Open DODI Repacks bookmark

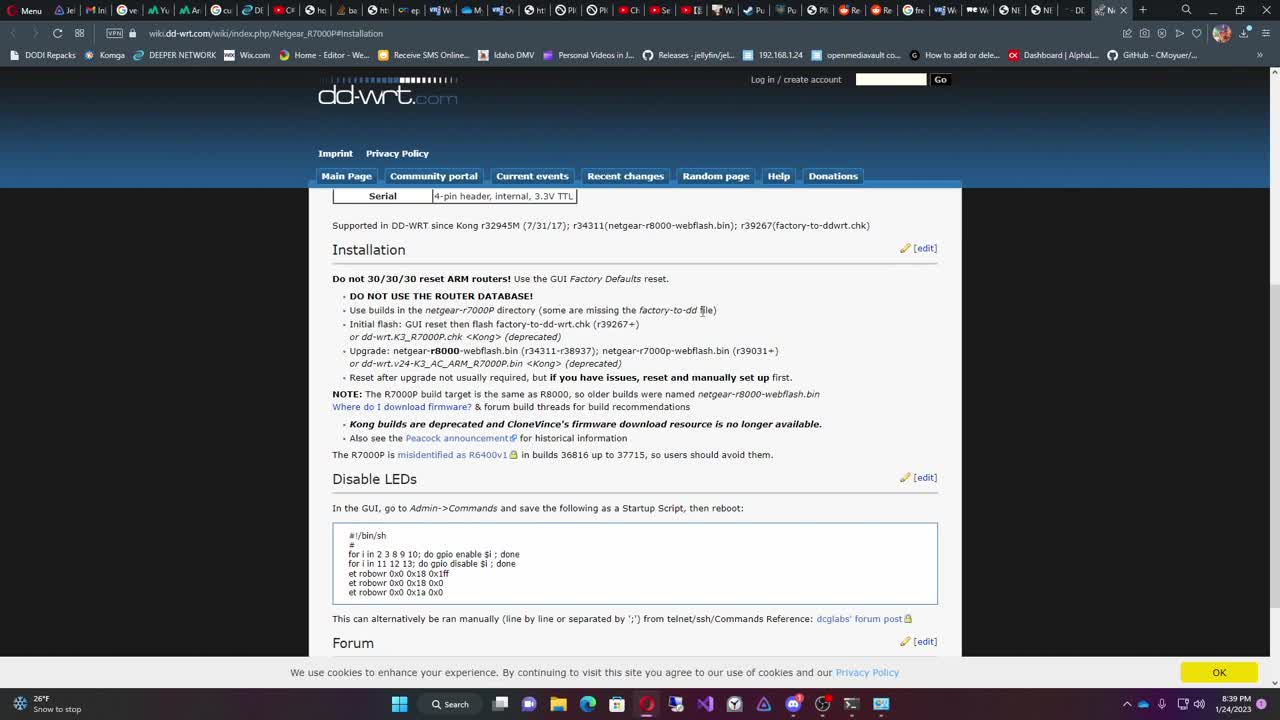[x=42, y=55]
